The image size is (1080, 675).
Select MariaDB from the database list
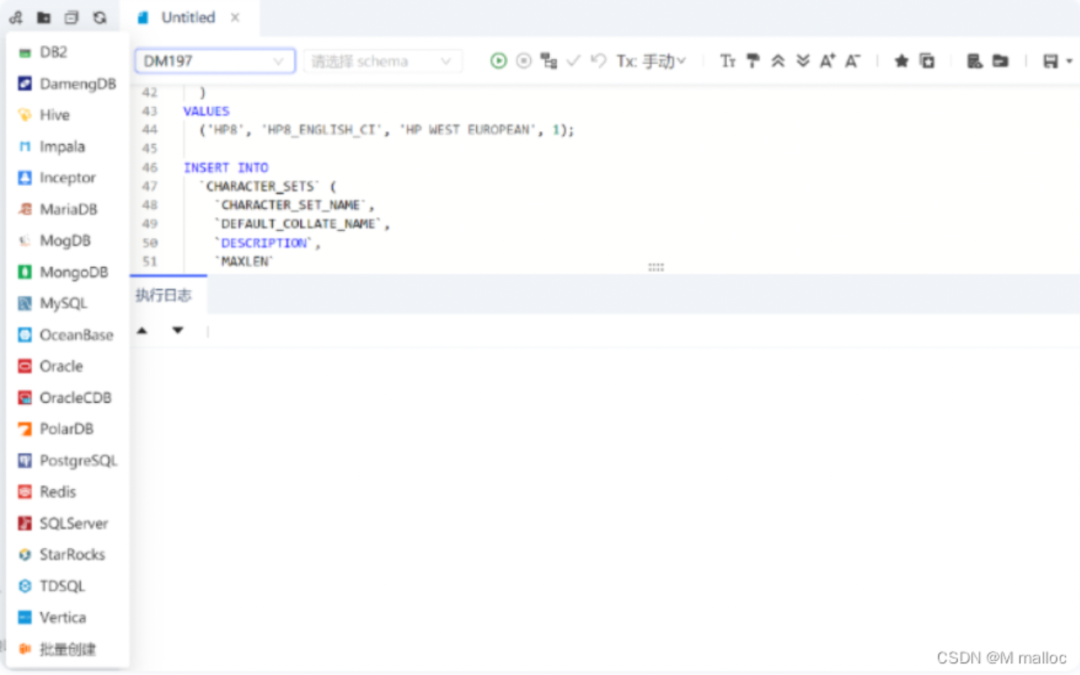[x=68, y=209]
